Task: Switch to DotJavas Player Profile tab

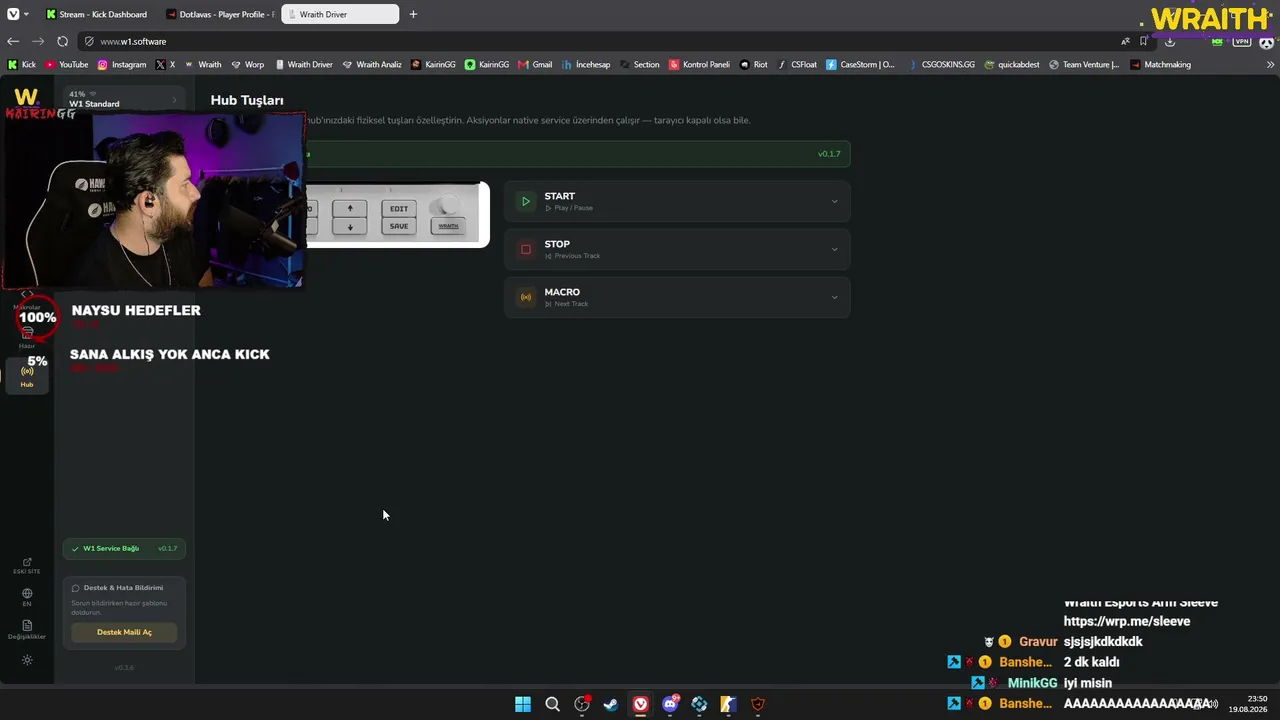Action: [218, 14]
